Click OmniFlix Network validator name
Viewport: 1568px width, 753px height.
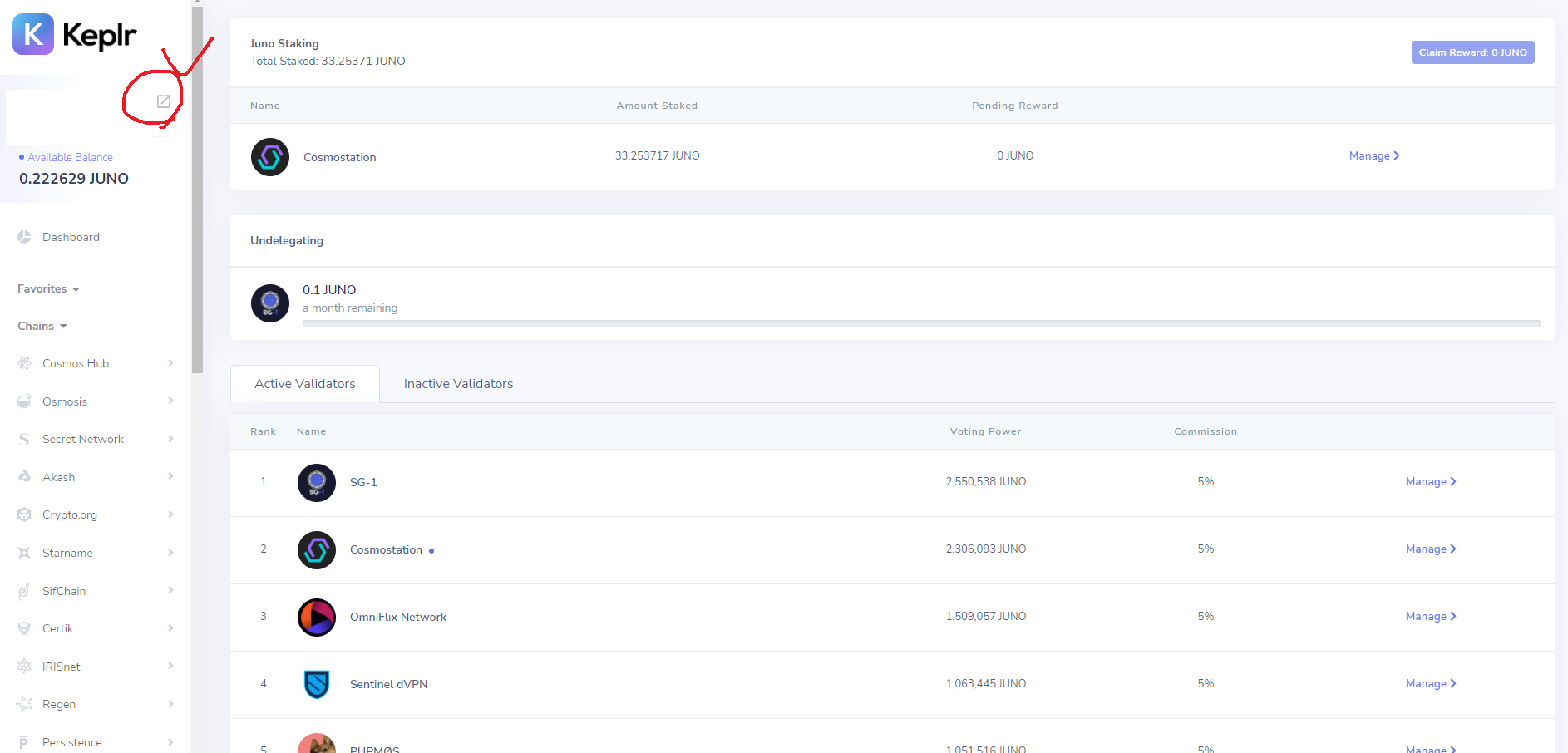398,617
